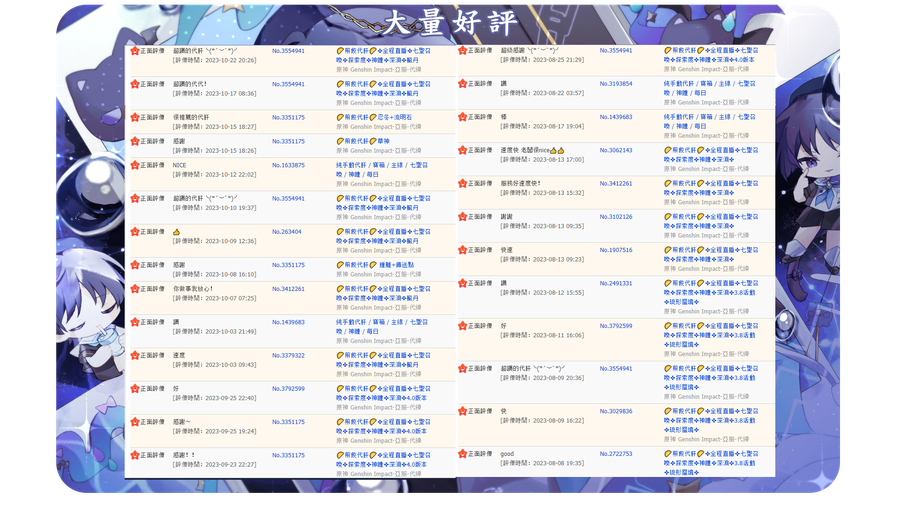This screenshot has width=900, height=506.
Task: Click the star beside the 速度快 老闆很nice review
Action: click(463, 150)
